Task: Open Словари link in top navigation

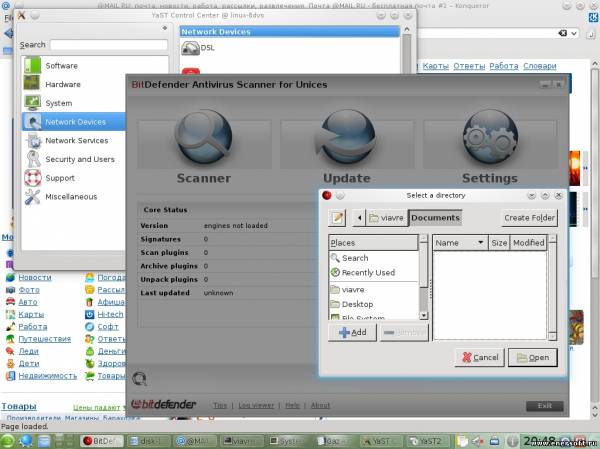Action: 540,66
